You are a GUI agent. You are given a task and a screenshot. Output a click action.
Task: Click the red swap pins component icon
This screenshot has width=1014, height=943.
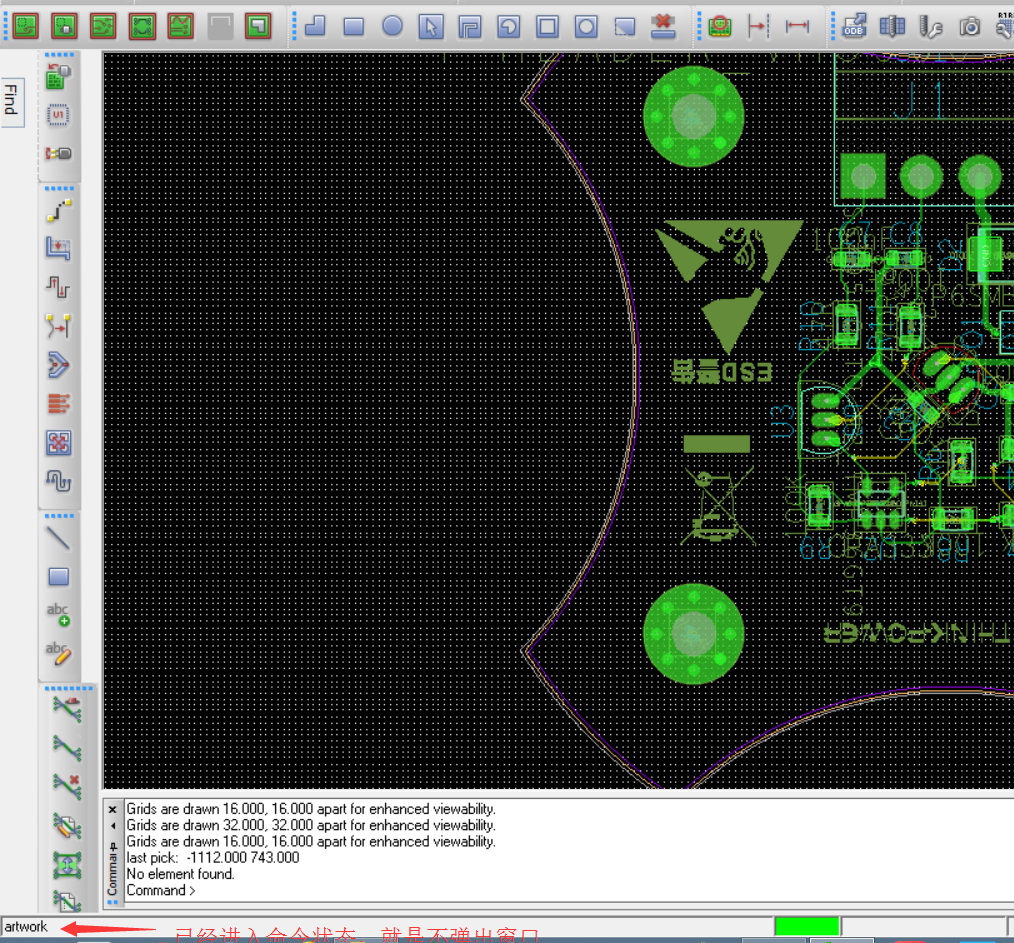59,154
